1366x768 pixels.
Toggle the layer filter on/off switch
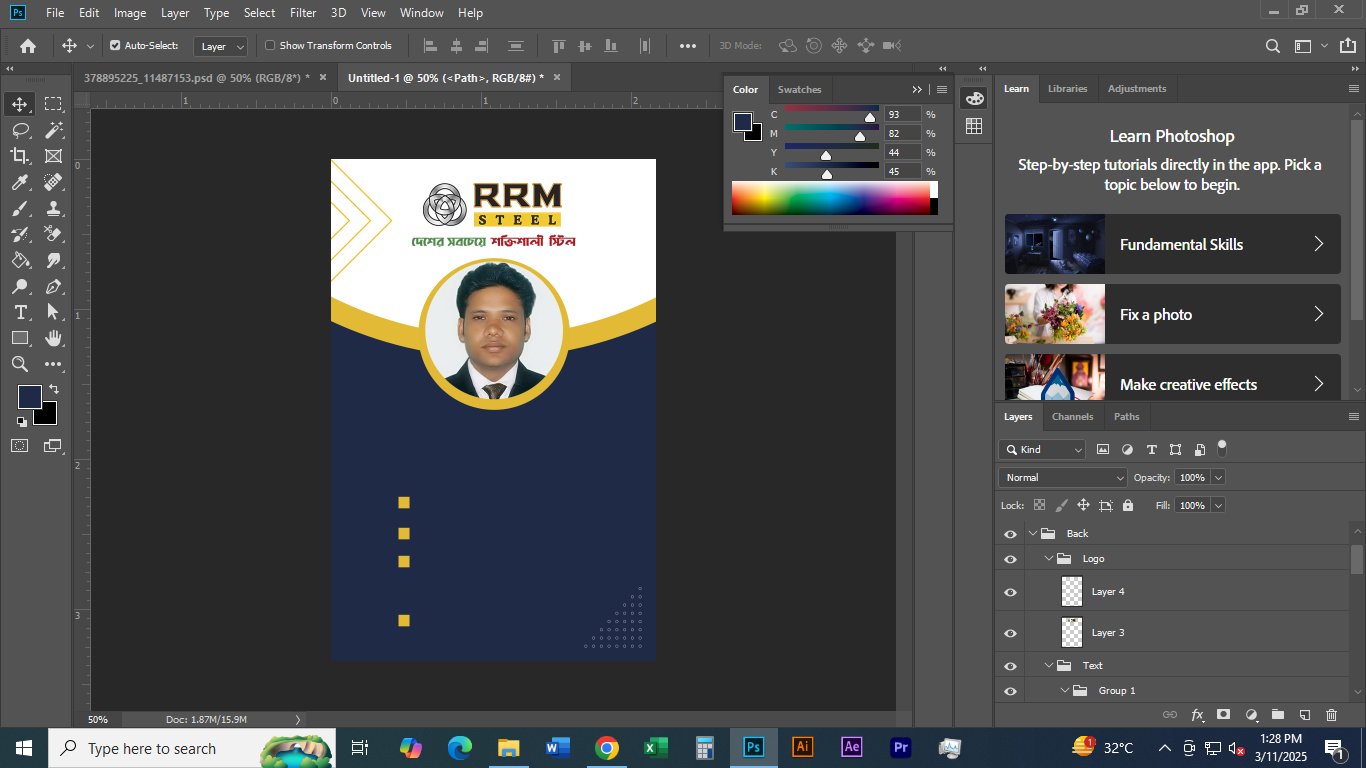[x=1222, y=448]
